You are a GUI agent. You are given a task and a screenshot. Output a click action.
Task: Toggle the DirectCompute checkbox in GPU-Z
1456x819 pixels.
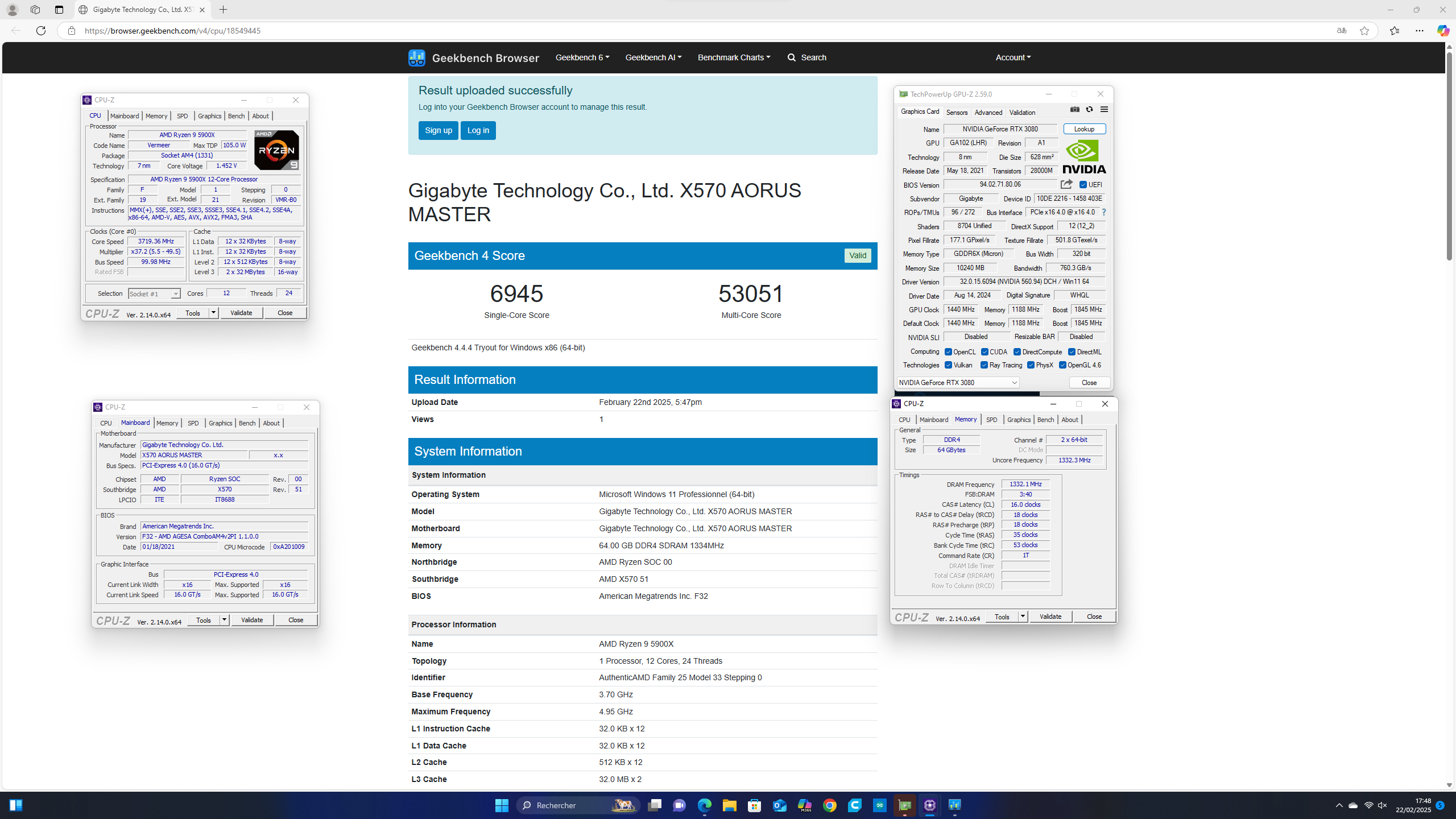click(1017, 352)
